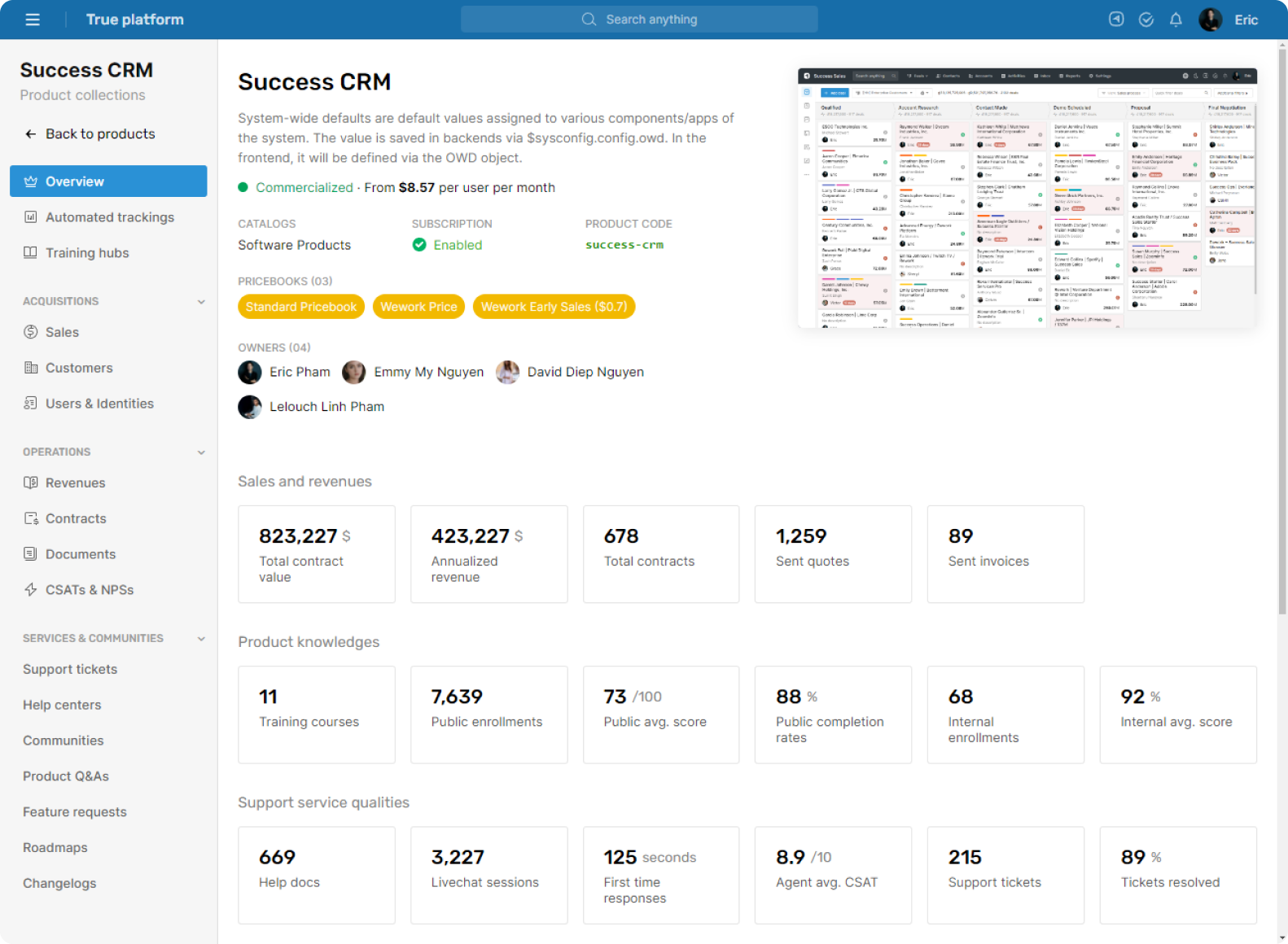Click the crown icon beside Overview

(30, 181)
